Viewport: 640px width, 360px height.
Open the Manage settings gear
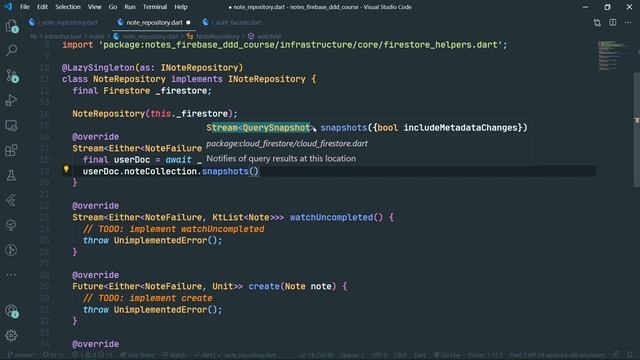pyautogui.click(x=11, y=336)
